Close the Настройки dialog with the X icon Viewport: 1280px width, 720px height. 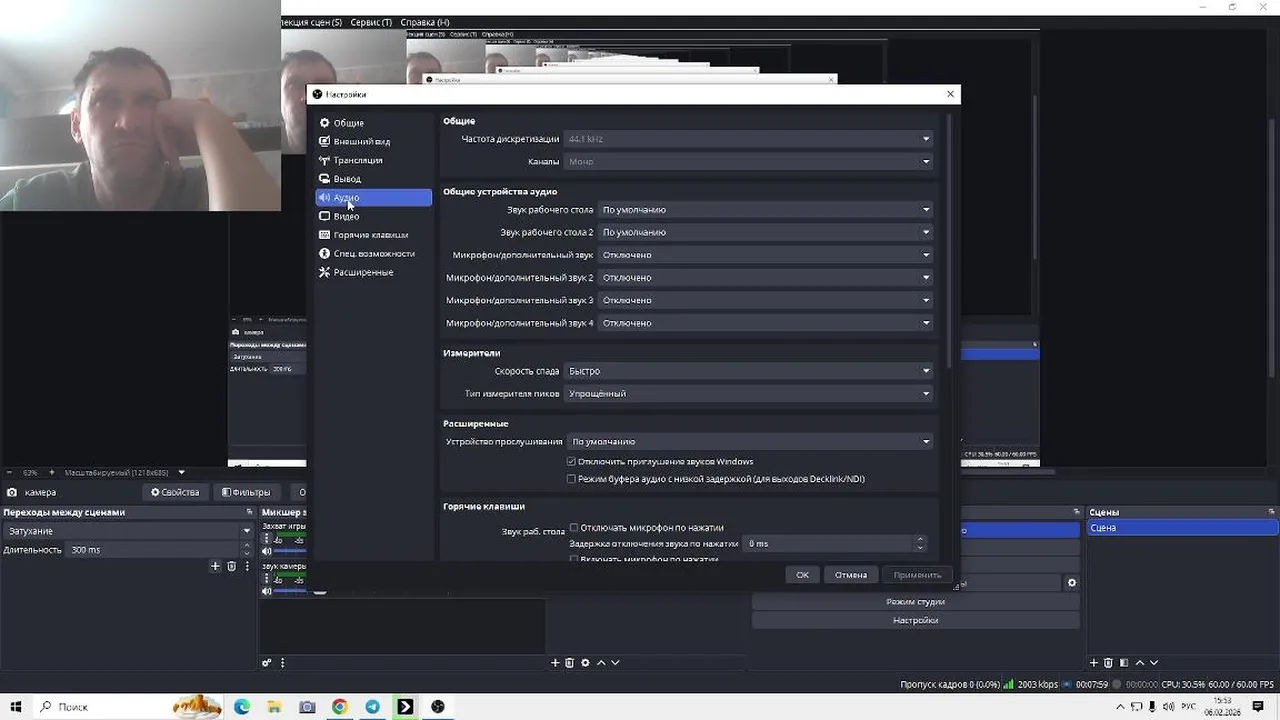[x=950, y=94]
